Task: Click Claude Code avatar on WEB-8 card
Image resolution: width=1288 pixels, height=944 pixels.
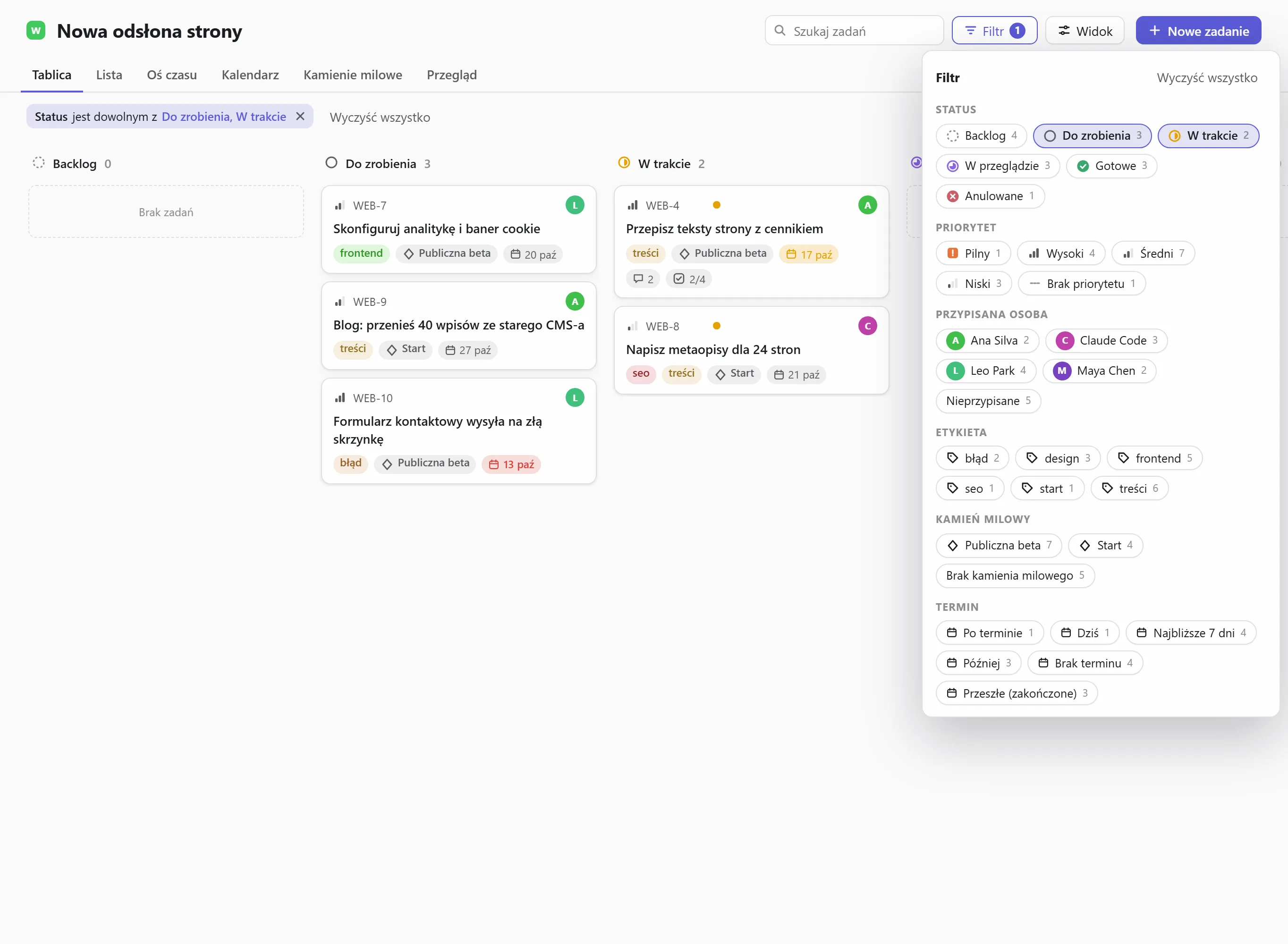Action: 867,326
